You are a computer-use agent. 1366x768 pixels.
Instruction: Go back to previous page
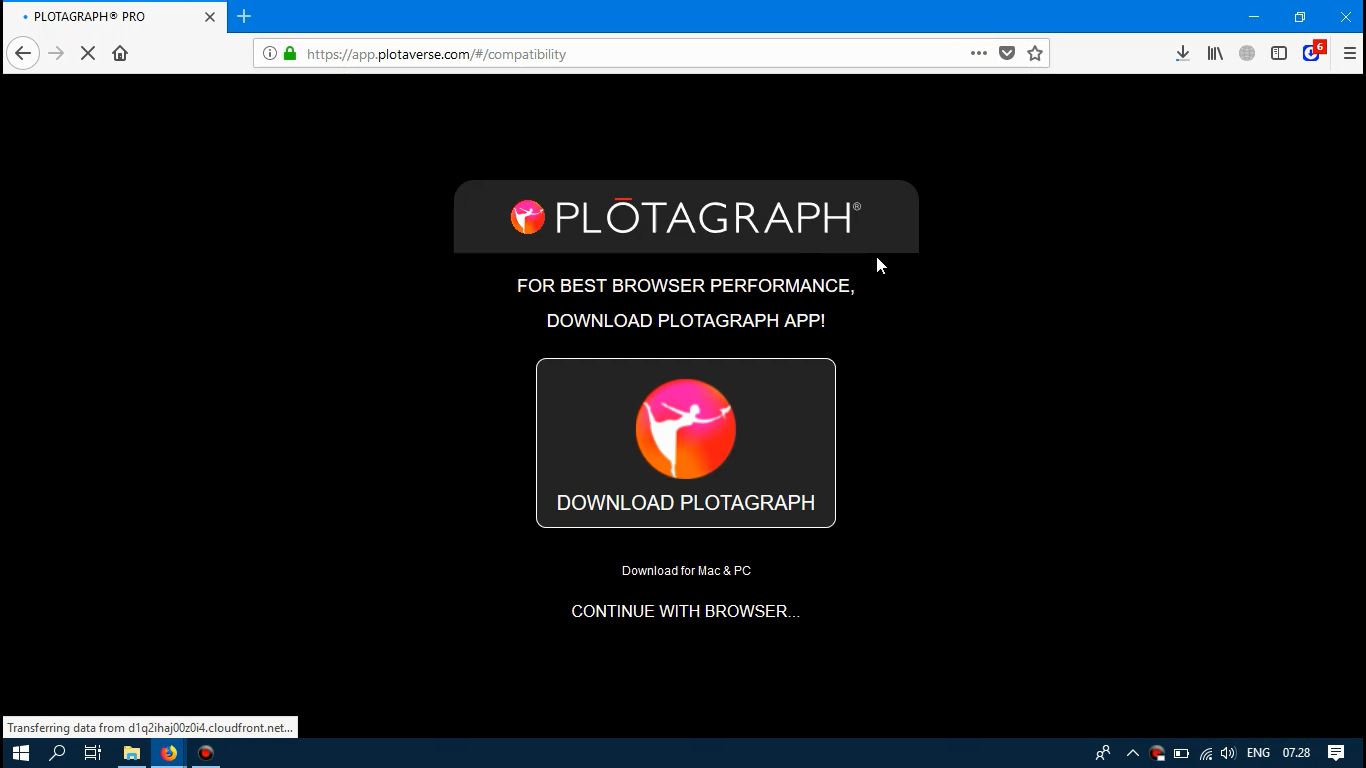coord(23,54)
